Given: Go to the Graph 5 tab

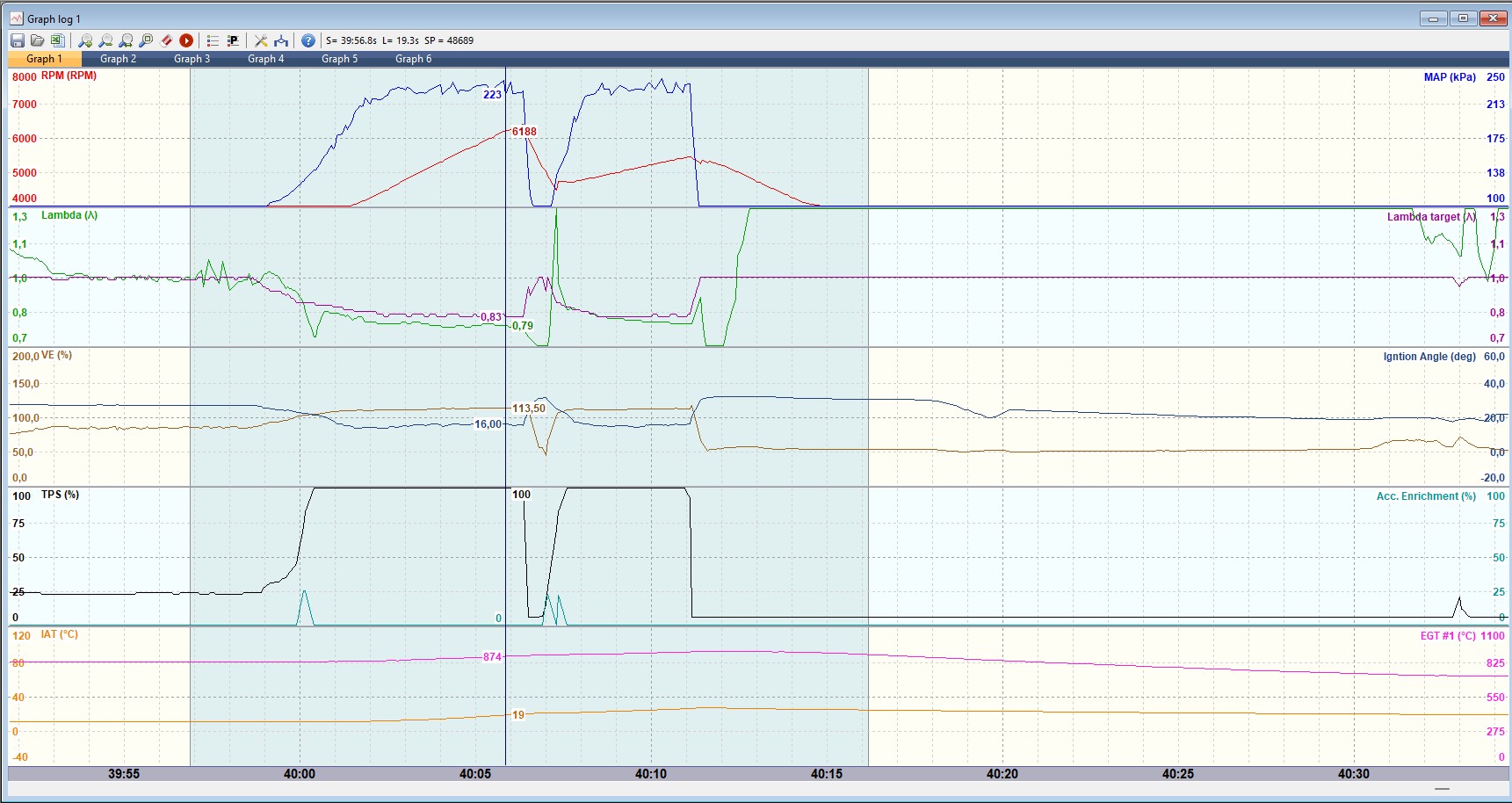Looking at the screenshot, I should (339, 59).
